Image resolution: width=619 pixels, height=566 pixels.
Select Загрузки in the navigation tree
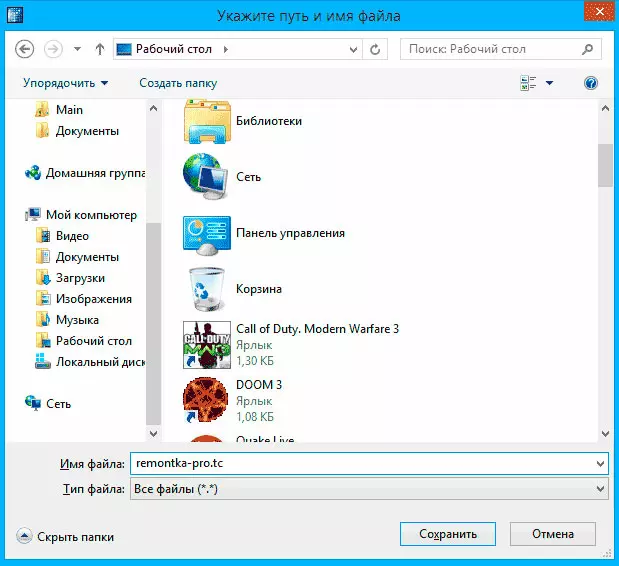coord(80,278)
